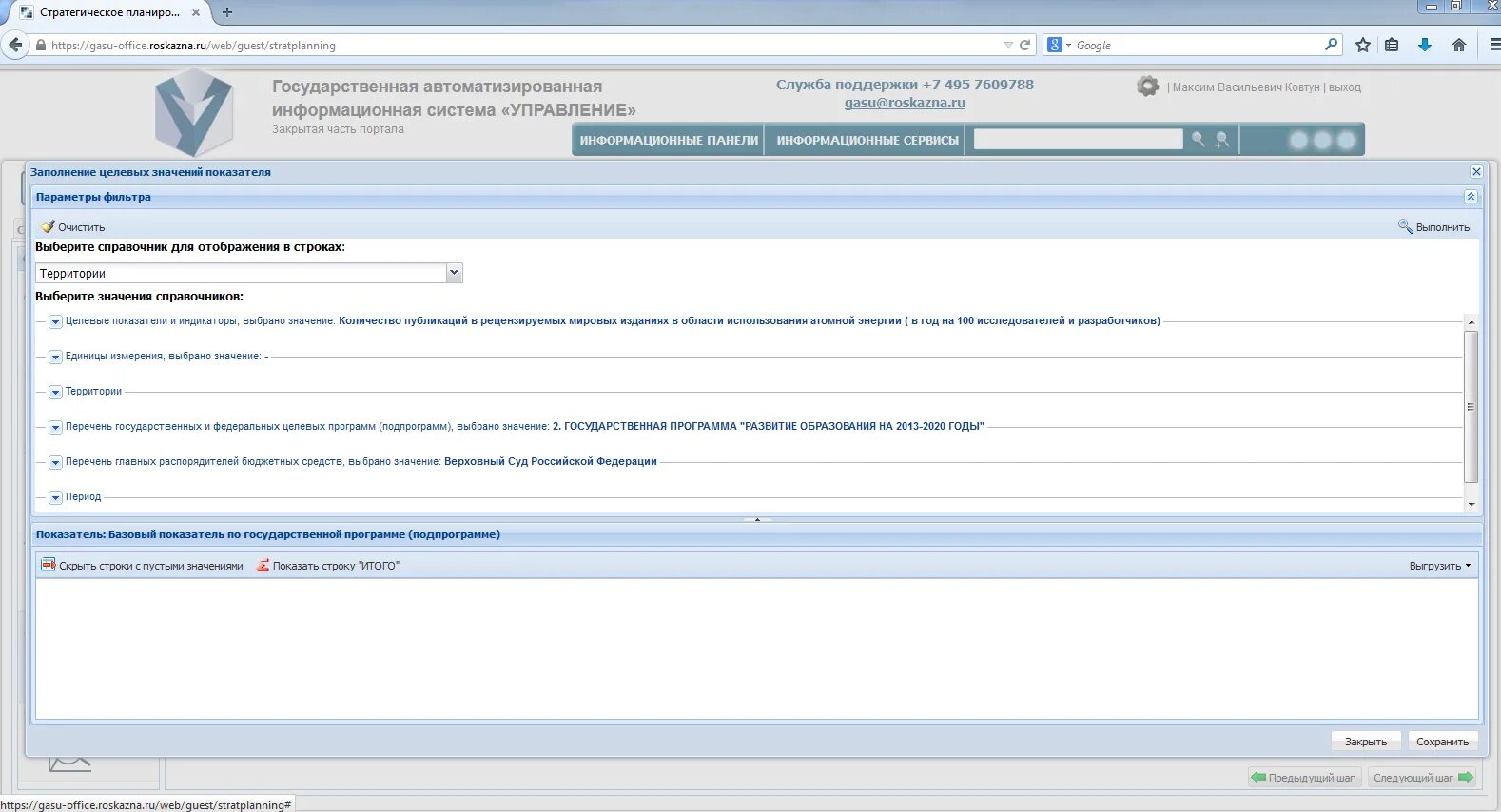Open ИНФОРМАЦИОННЫЕ СЕРВИСЫ menu
The image size is (1501, 812).
[x=867, y=140]
